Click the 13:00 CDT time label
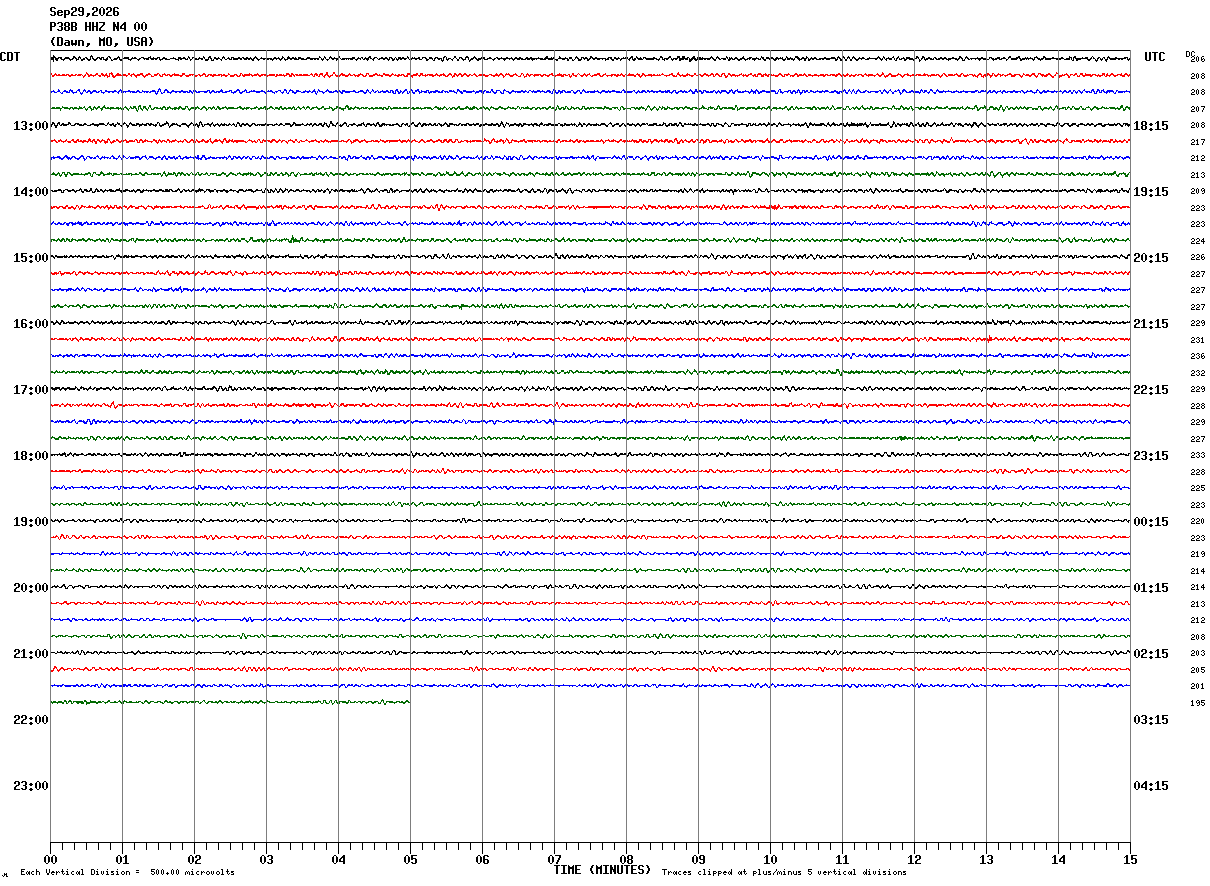 (31, 126)
